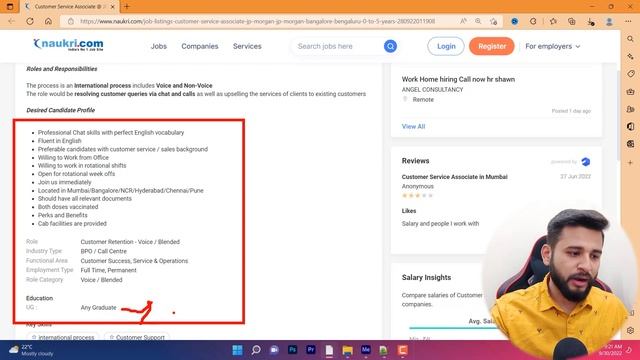The width and height of the screenshot is (640, 360).
Task: Click the browser address bar URL
Action: click(257, 21)
